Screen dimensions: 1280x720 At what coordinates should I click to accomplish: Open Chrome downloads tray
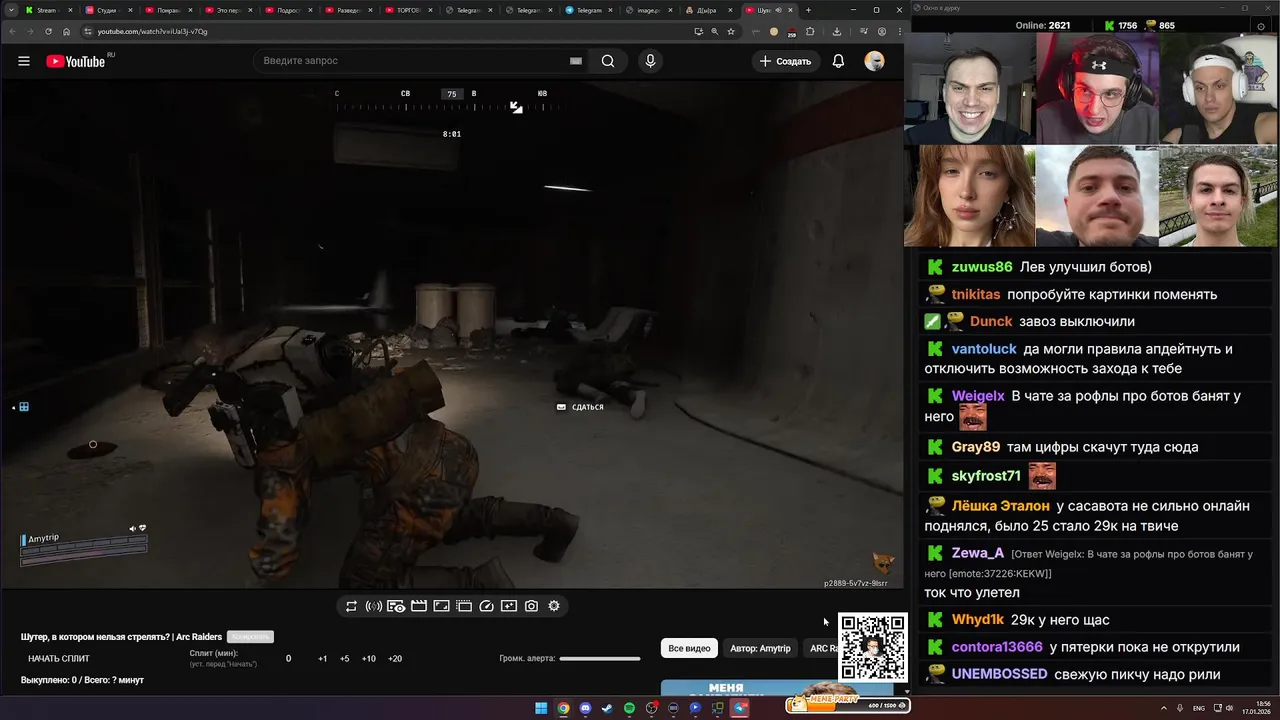[x=837, y=31]
